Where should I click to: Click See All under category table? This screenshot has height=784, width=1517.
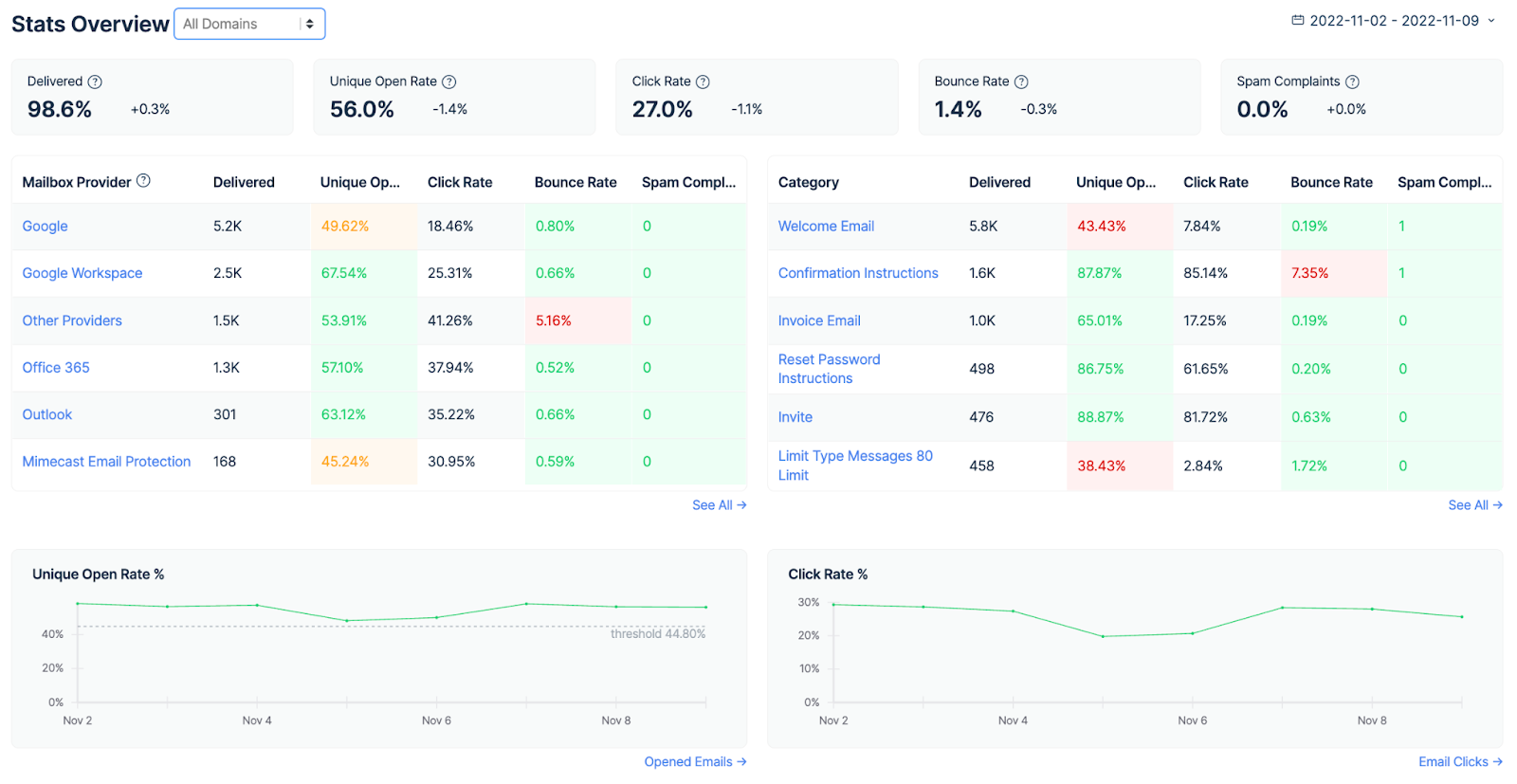point(1474,505)
